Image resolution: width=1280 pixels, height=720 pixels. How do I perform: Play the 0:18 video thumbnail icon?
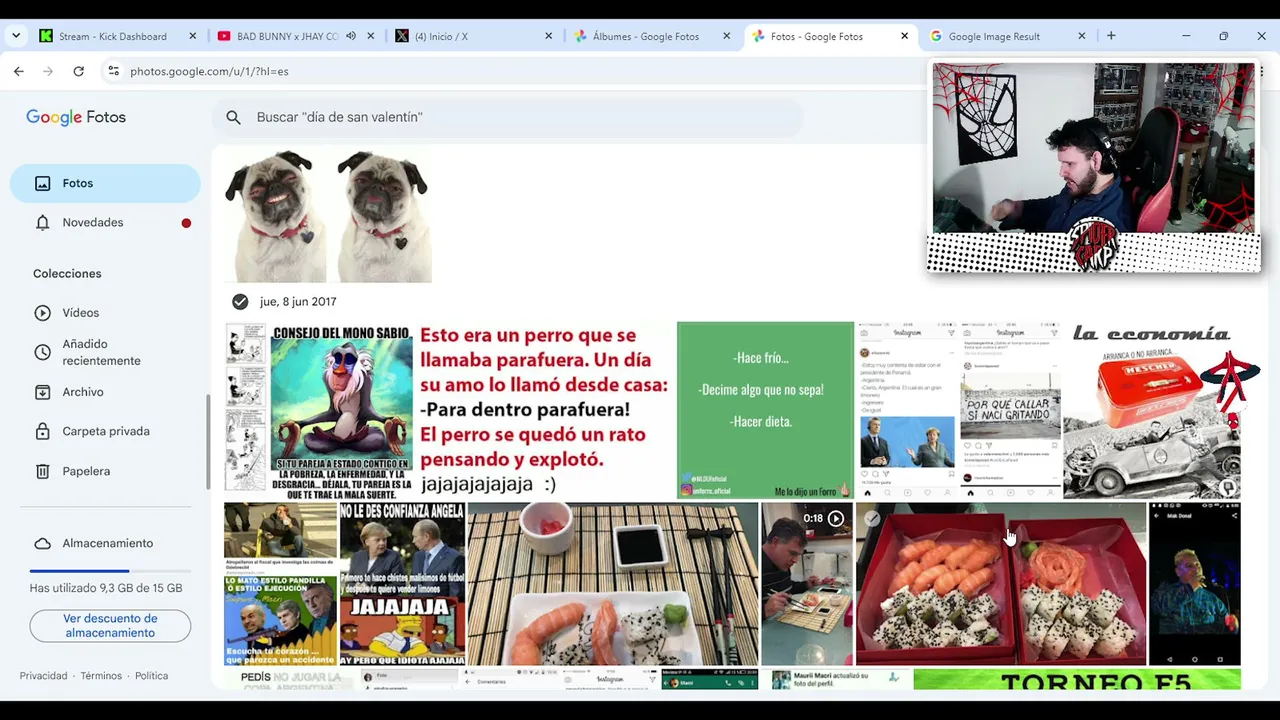(836, 518)
